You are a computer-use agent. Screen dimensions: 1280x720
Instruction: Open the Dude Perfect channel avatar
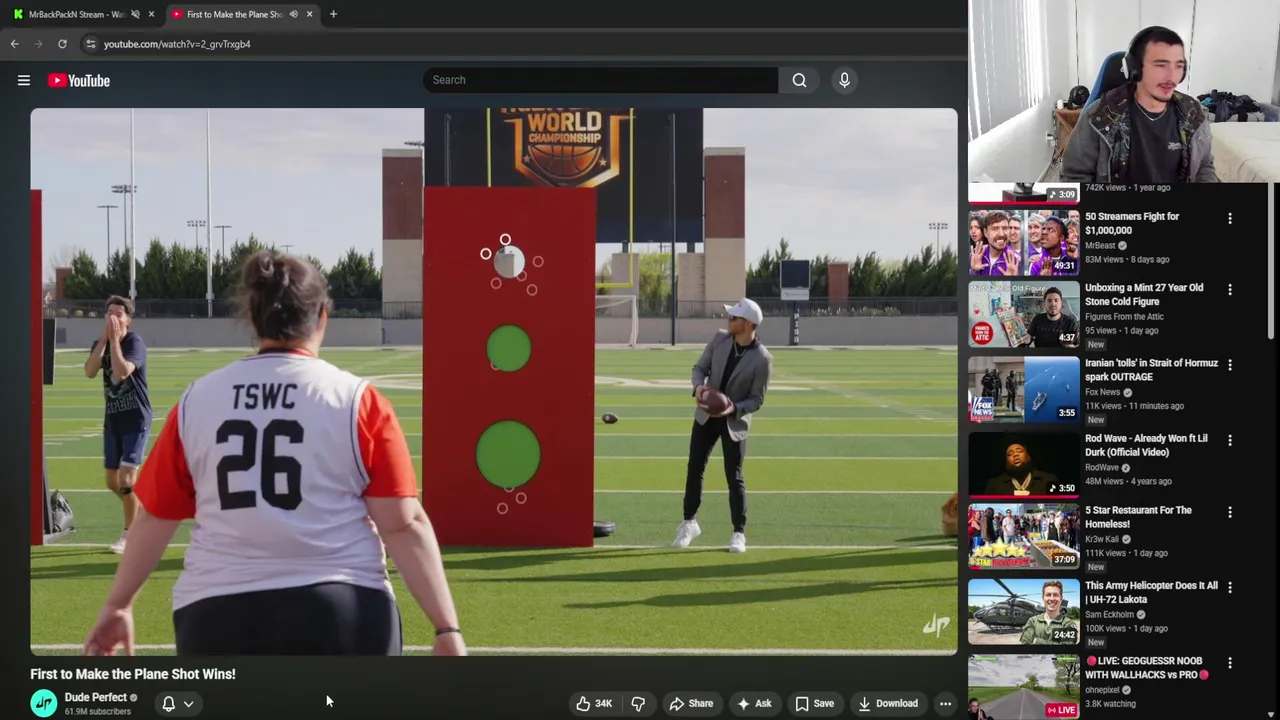pyautogui.click(x=44, y=703)
